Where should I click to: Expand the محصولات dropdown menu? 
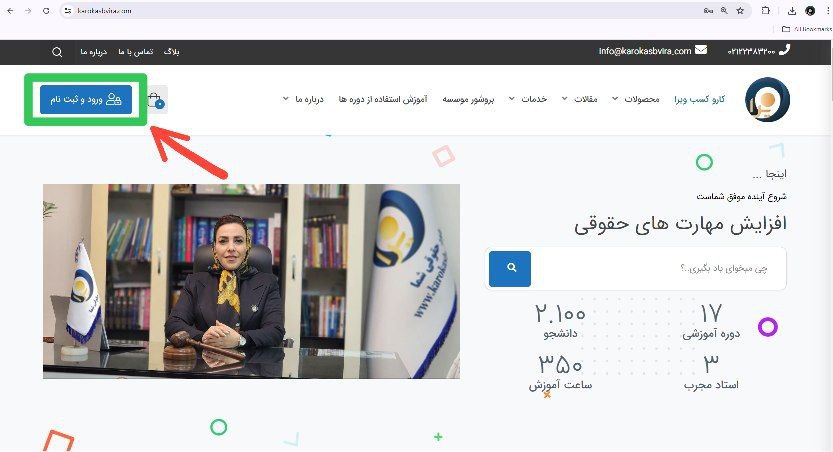(x=635, y=99)
